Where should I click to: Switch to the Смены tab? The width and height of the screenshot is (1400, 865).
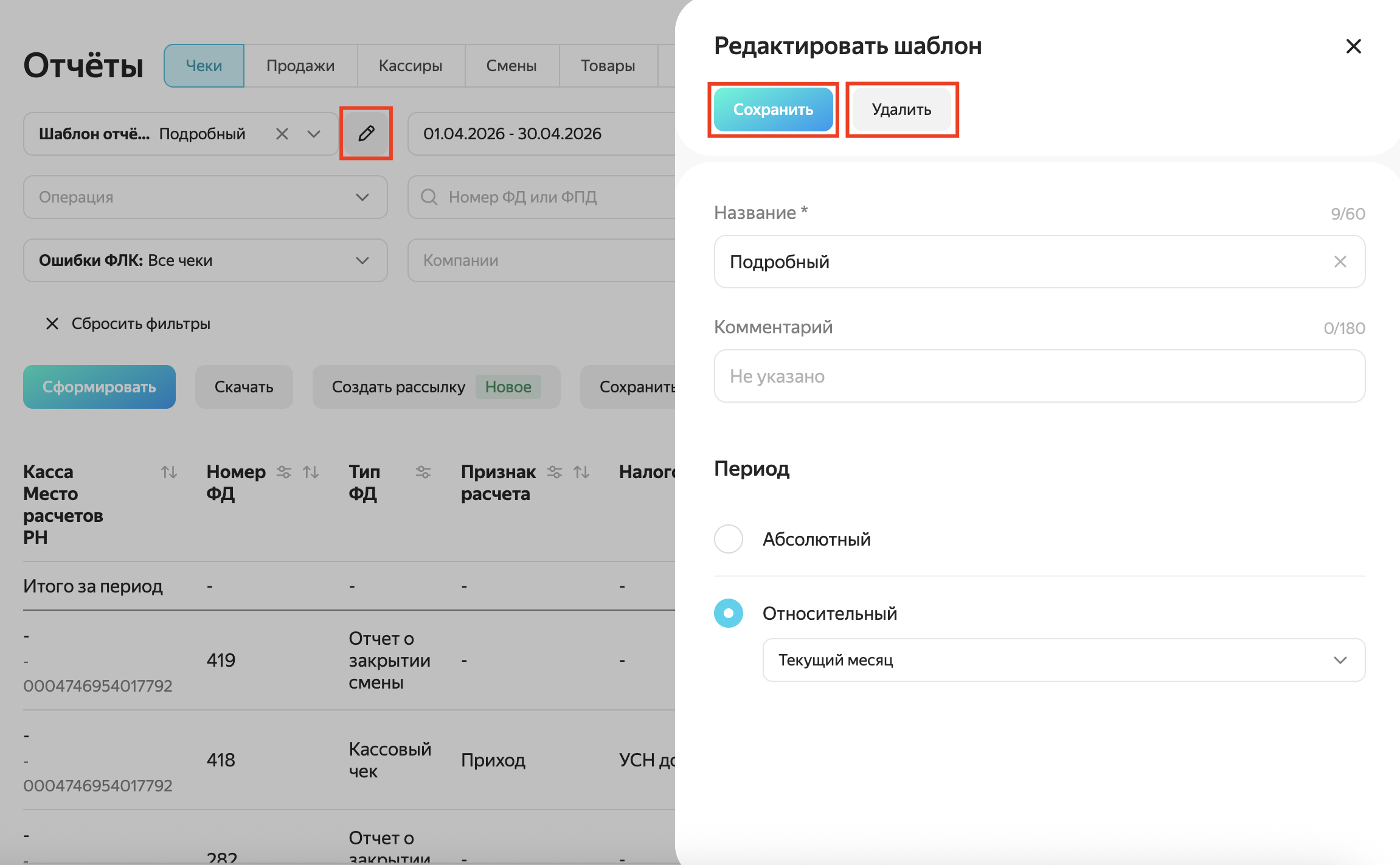[511, 66]
